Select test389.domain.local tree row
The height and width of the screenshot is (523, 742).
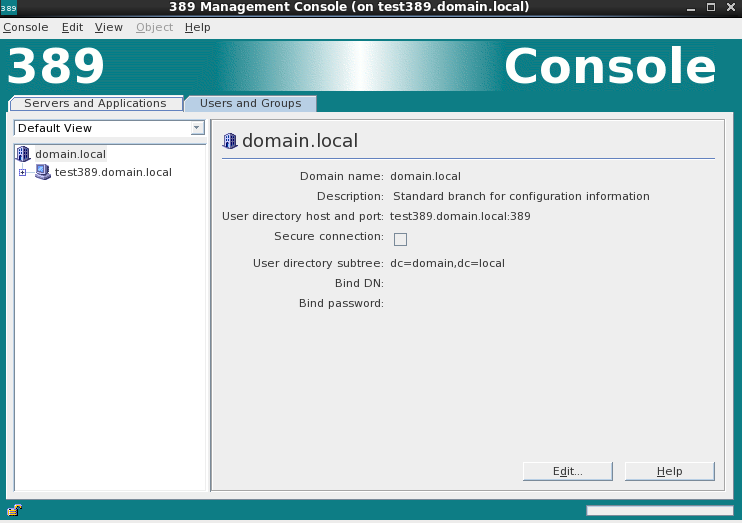(113, 172)
